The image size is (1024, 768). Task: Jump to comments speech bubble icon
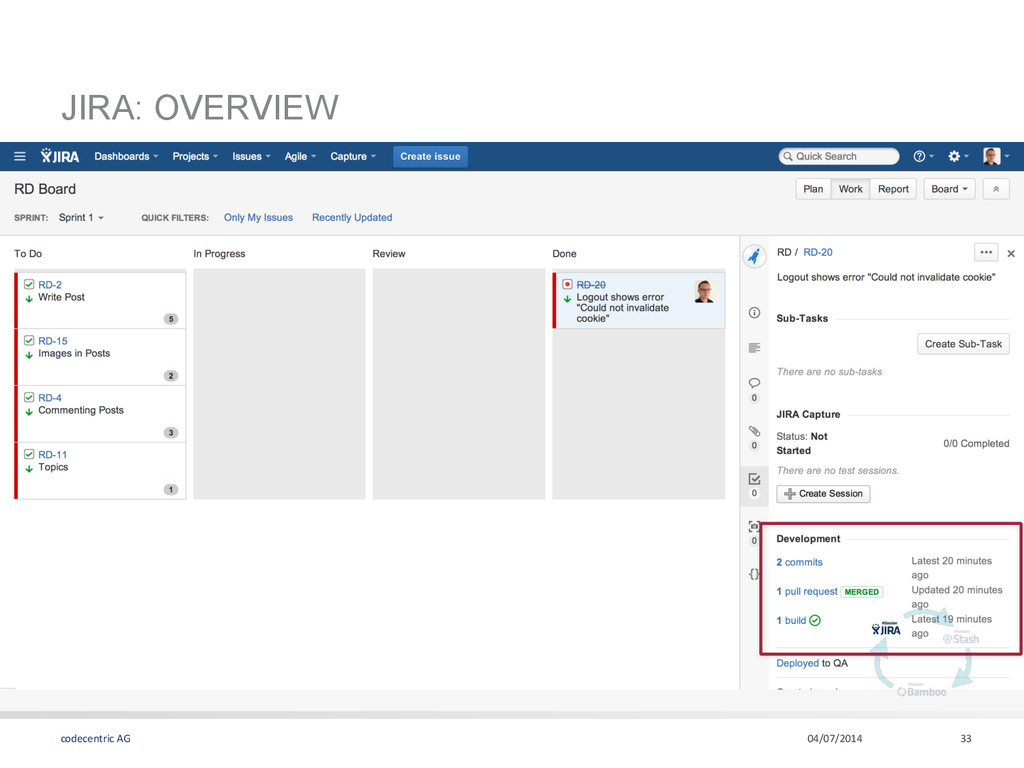coord(754,383)
